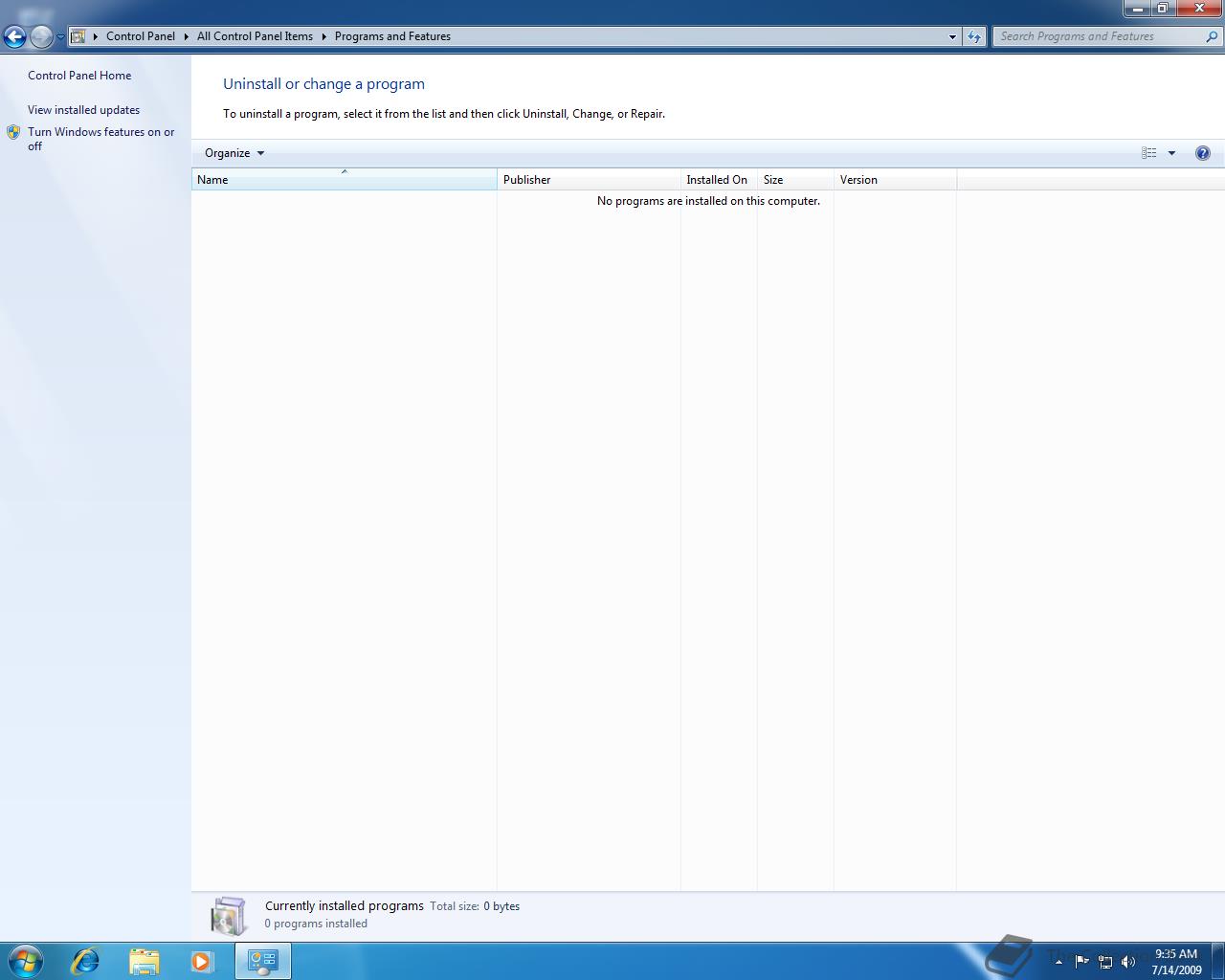Open network tray icon
1225x980 pixels.
(1105, 962)
